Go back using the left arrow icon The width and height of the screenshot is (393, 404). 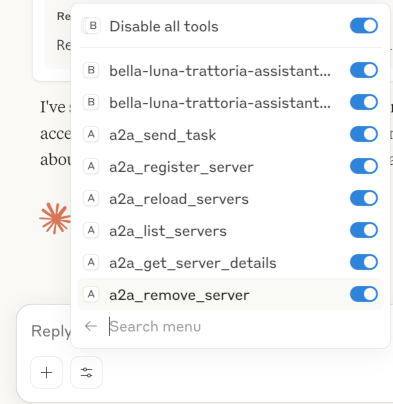(91, 326)
